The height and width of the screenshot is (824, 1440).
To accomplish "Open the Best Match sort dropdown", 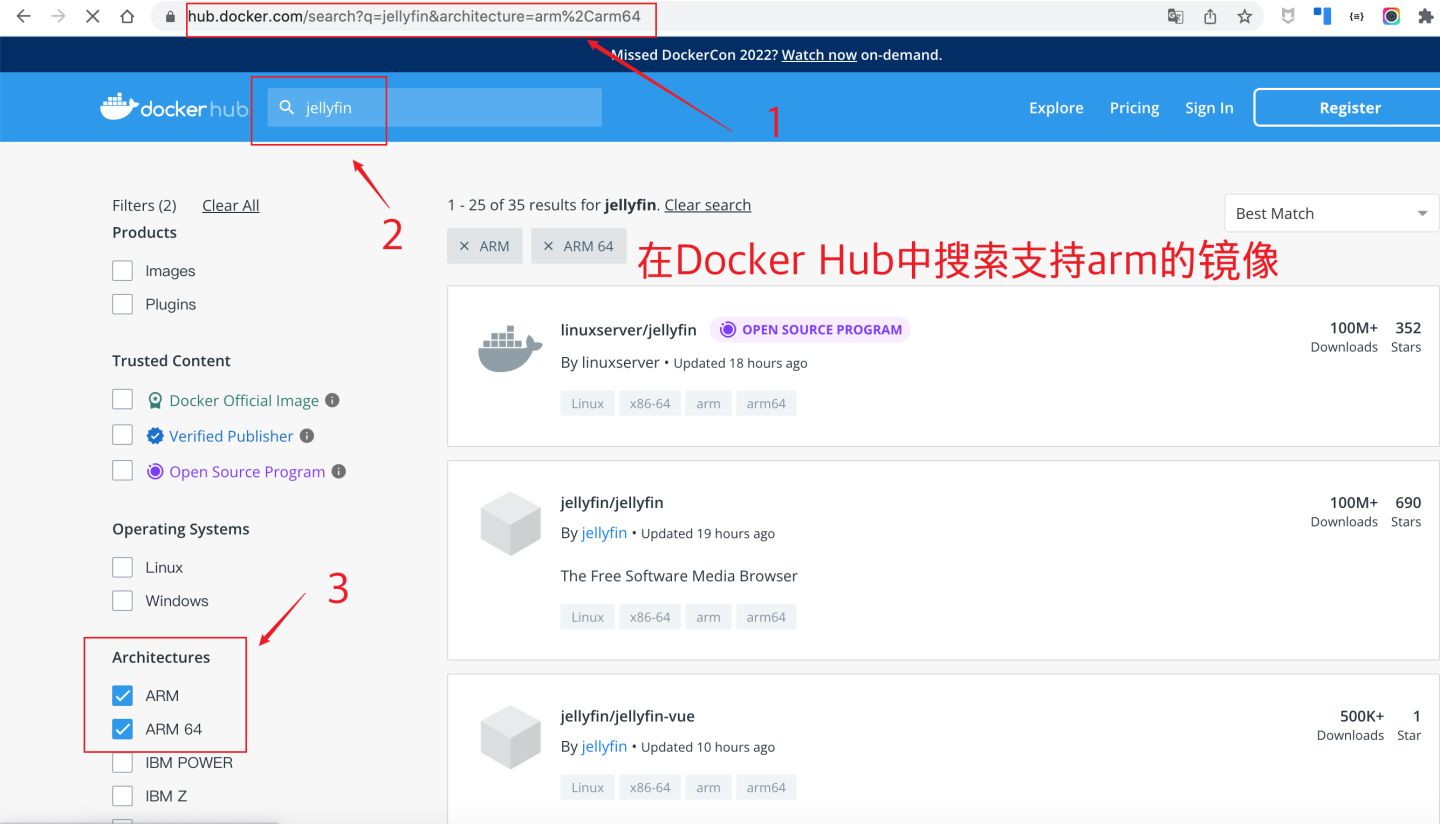I will 1330,212.
